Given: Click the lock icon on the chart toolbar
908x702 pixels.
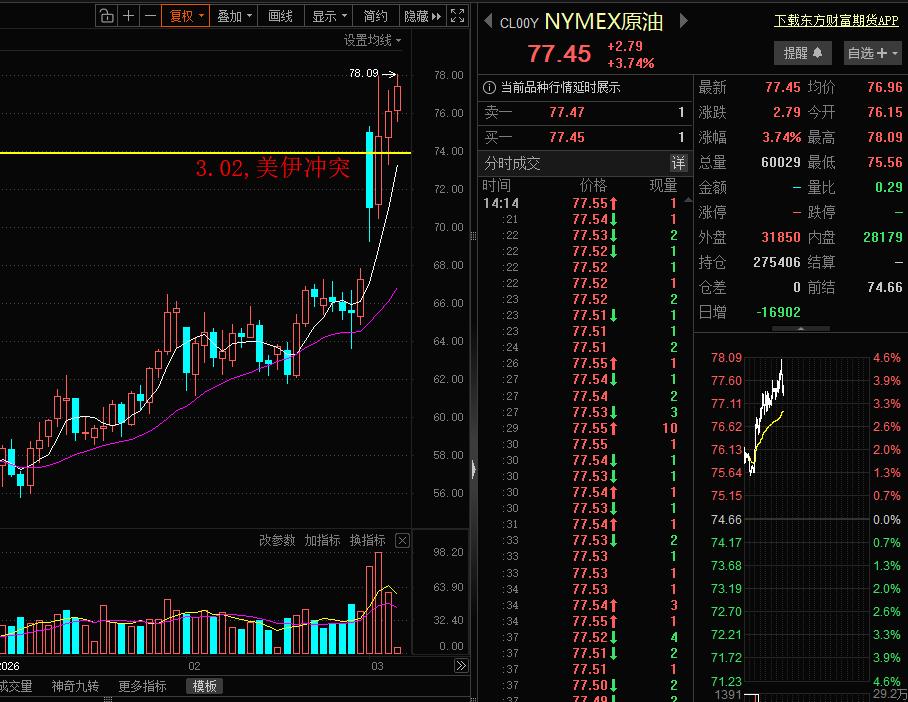Looking at the screenshot, I should pyautogui.click(x=106, y=16).
